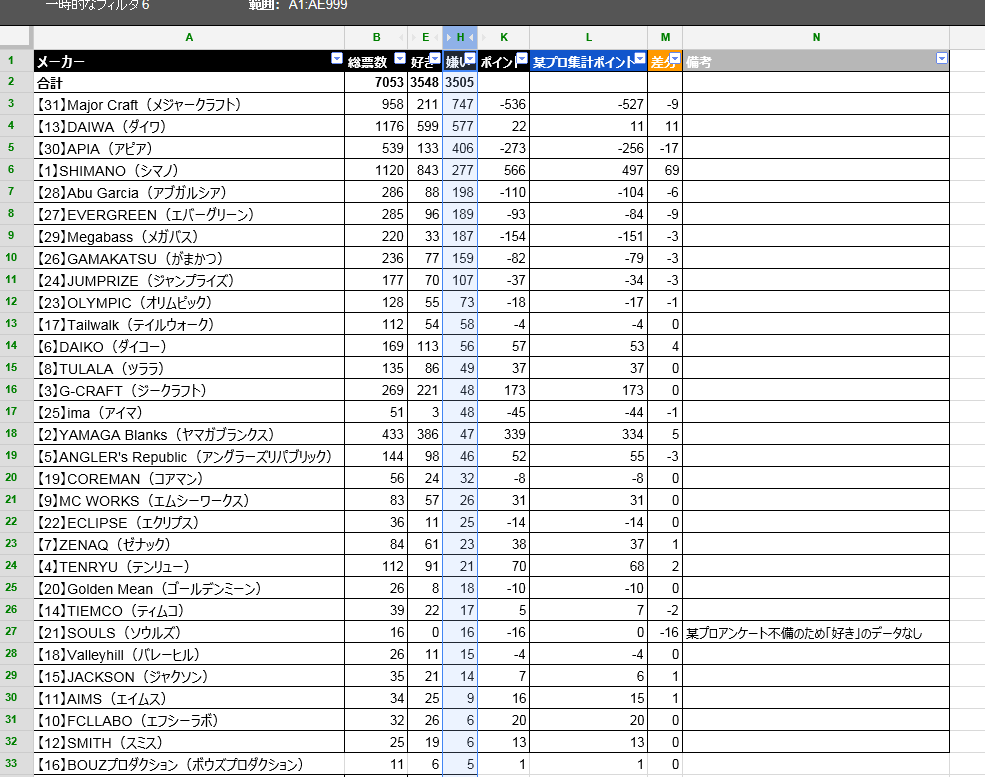This screenshot has width=985, height=777.
Task: Select the BOUZプロダクション cell
Action: point(189,764)
